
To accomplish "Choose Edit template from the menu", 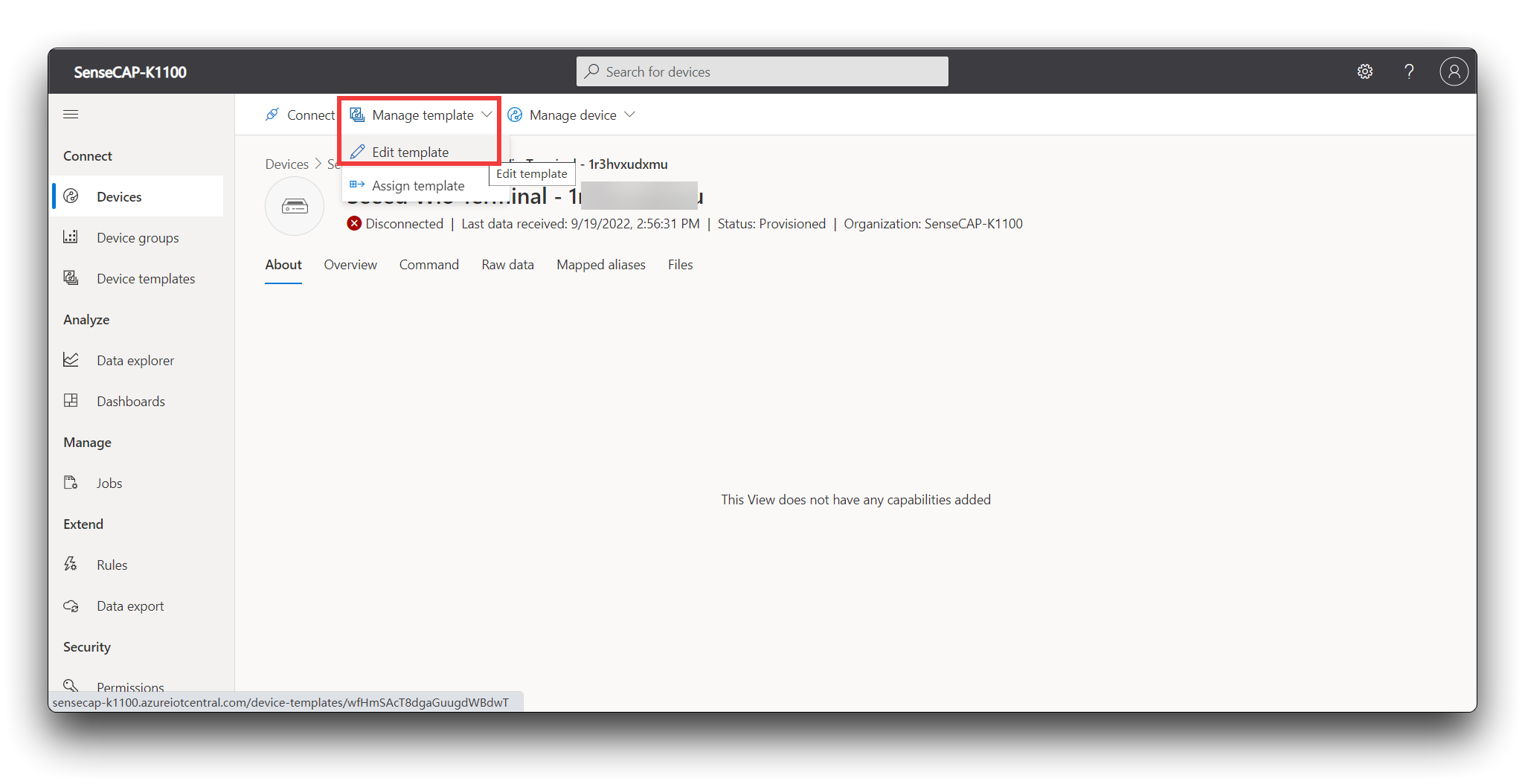I will (421, 152).
